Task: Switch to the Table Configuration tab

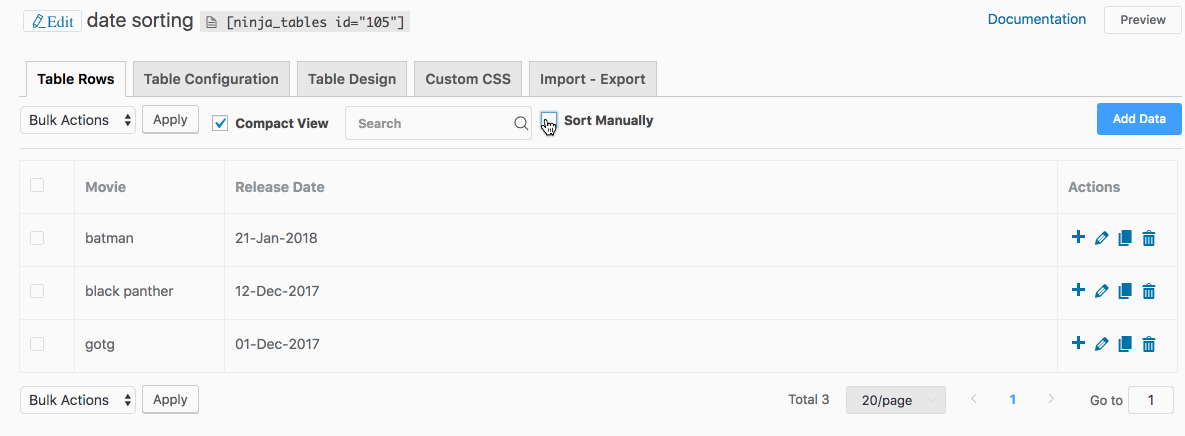Action: click(x=211, y=79)
